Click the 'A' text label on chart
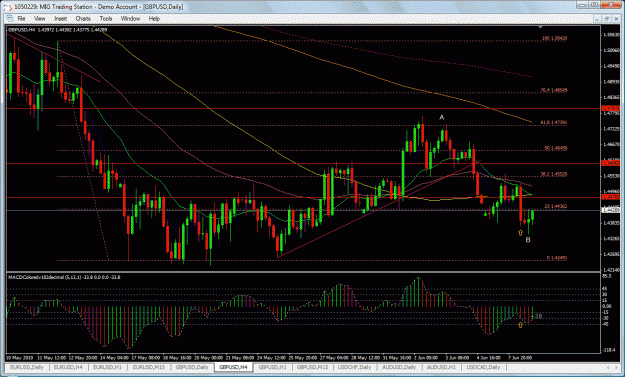This screenshot has width=625, height=377. point(442,118)
